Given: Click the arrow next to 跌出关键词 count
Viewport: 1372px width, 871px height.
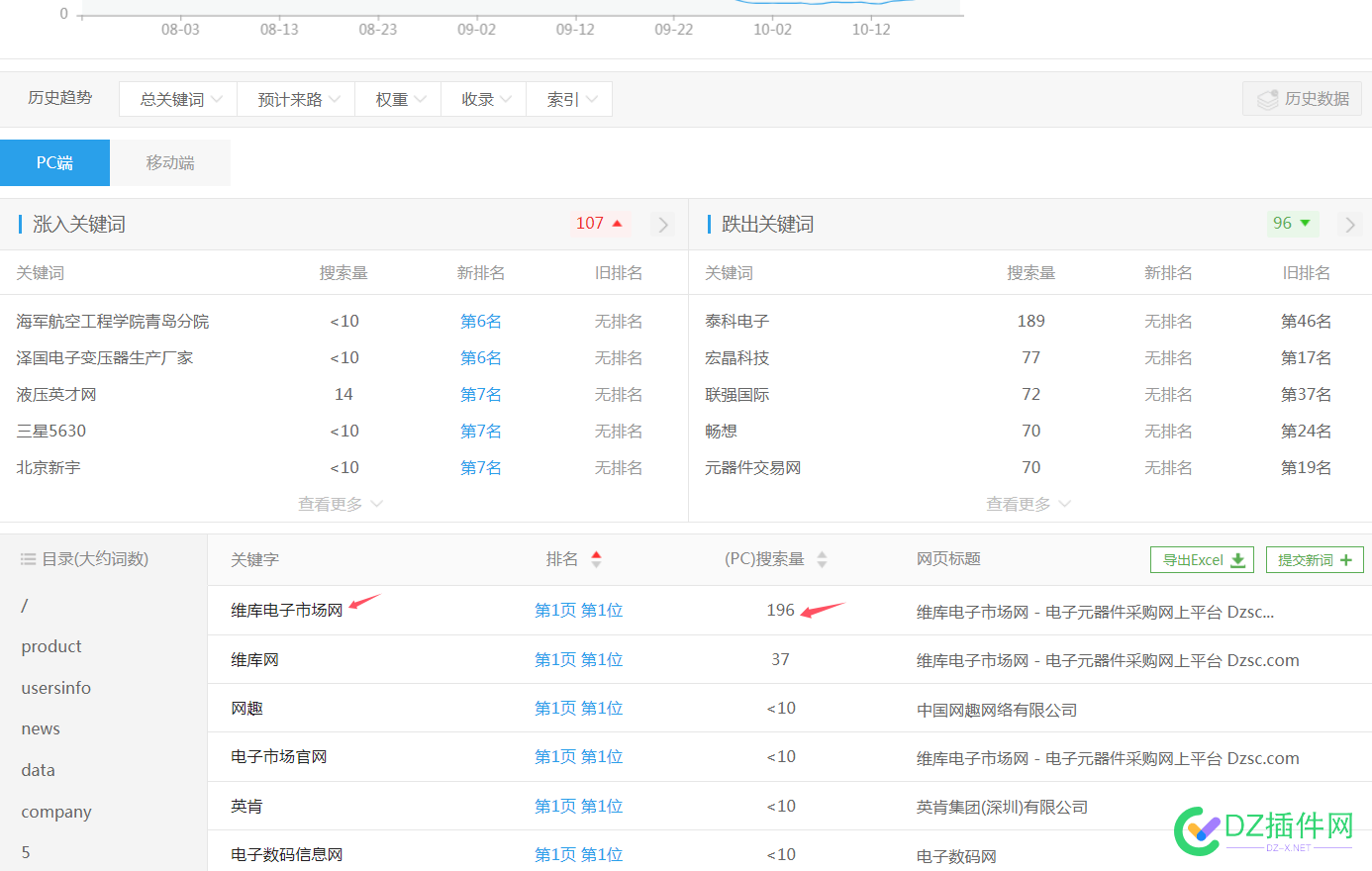Looking at the screenshot, I should [x=1350, y=225].
